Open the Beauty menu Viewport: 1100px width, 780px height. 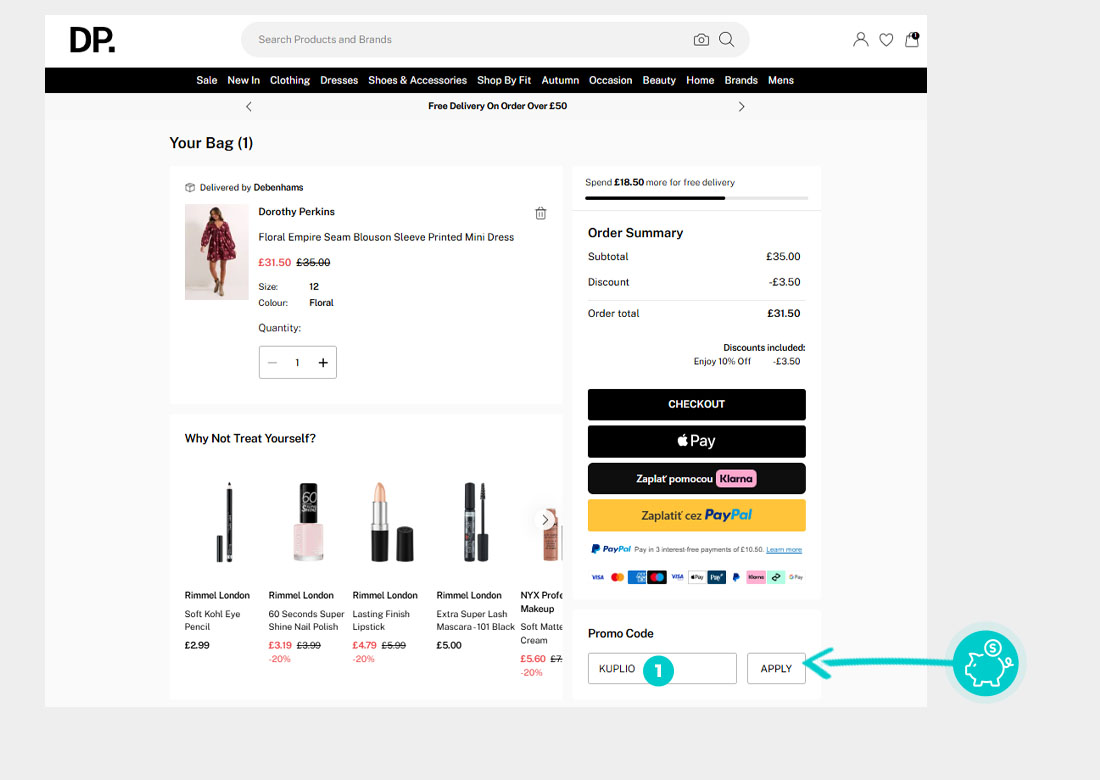[659, 80]
